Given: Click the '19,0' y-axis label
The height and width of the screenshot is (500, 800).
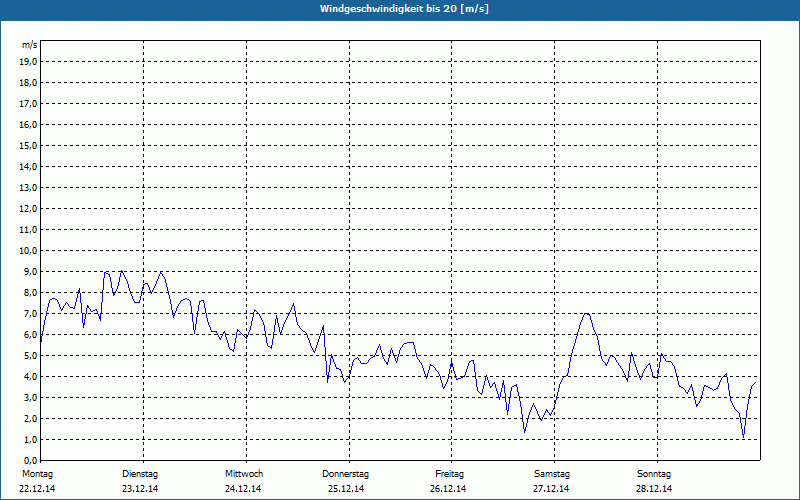Looking at the screenshot, I should (x=28, y=62).
